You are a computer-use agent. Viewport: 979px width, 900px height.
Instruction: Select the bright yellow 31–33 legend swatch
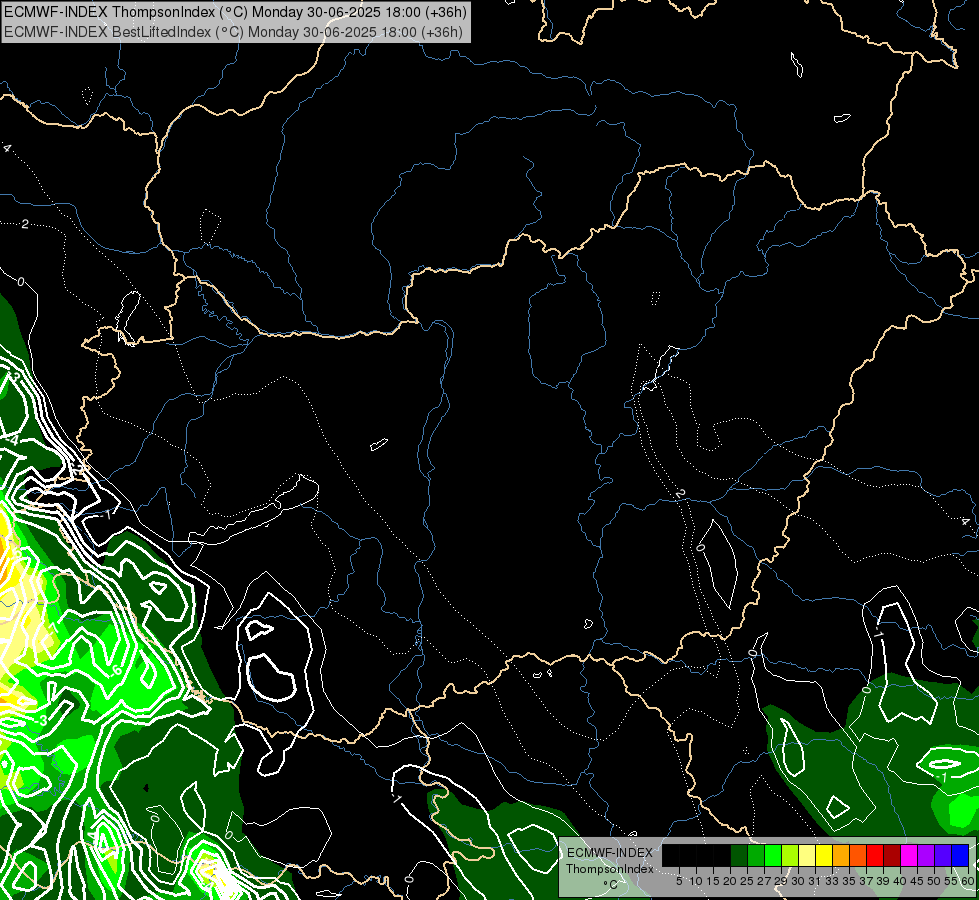pyautogui.click(x=824, y=855)
